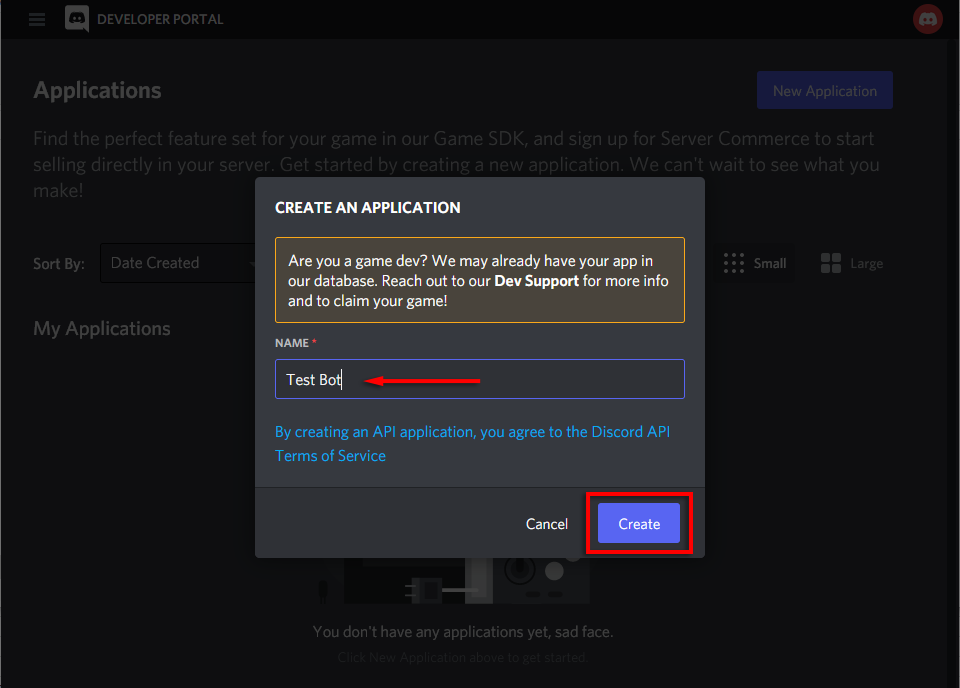Screen dimensions: 960x688
Task: Focus the Name field containing Test Bot
Action: coord(480,380)
